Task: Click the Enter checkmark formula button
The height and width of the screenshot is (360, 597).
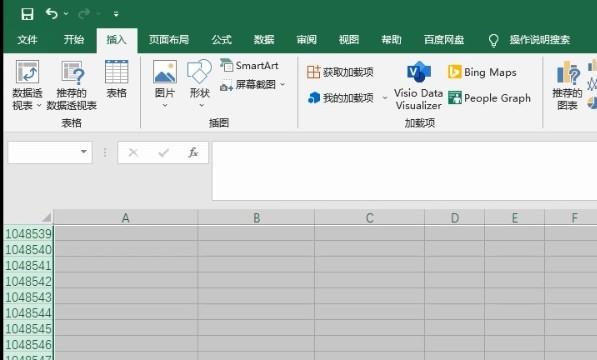Action: [164, 153]
